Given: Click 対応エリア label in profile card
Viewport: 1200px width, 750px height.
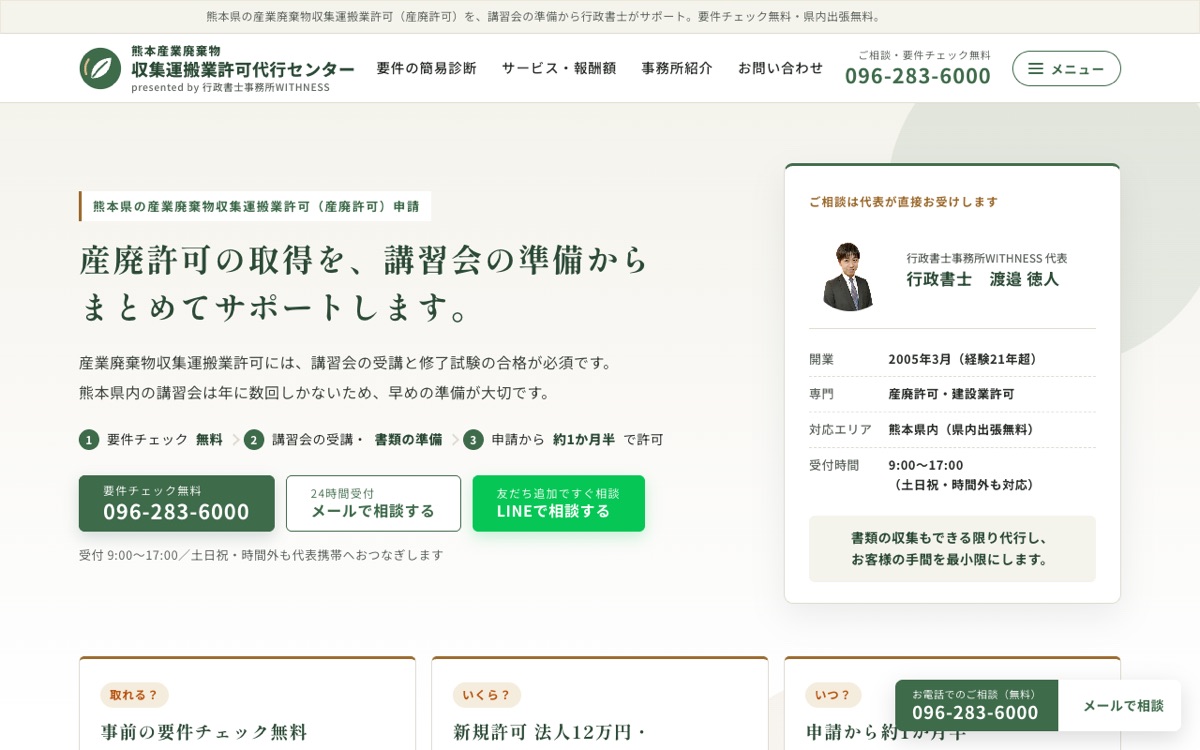Looking at the screenshot, I should coord(840,429).
